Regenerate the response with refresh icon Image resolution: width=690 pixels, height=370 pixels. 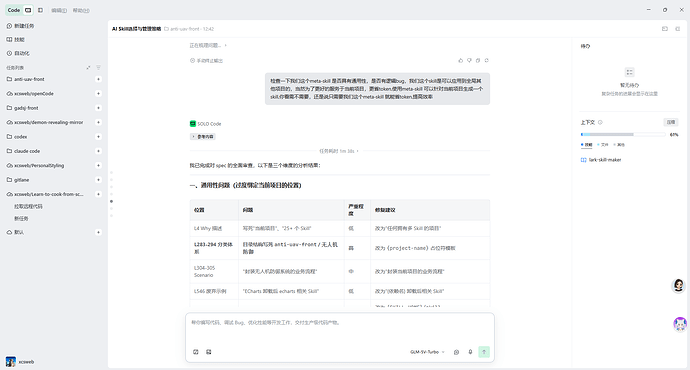tap(486, 60)
